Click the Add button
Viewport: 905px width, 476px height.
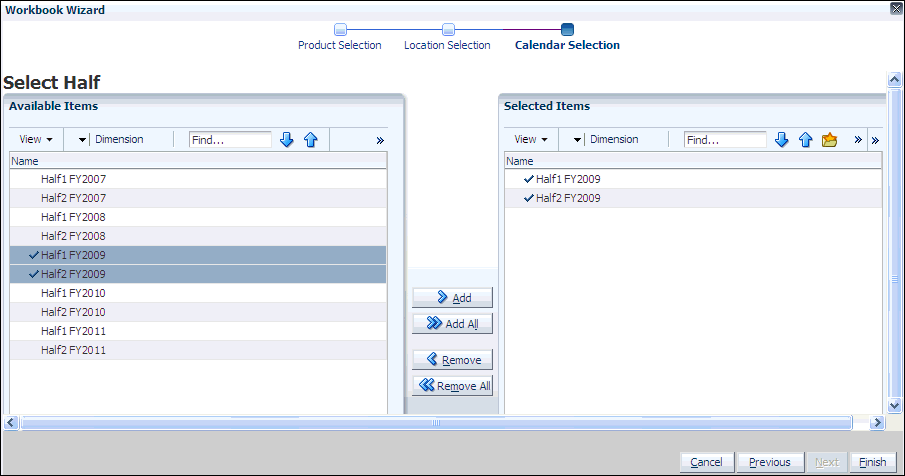452,298
